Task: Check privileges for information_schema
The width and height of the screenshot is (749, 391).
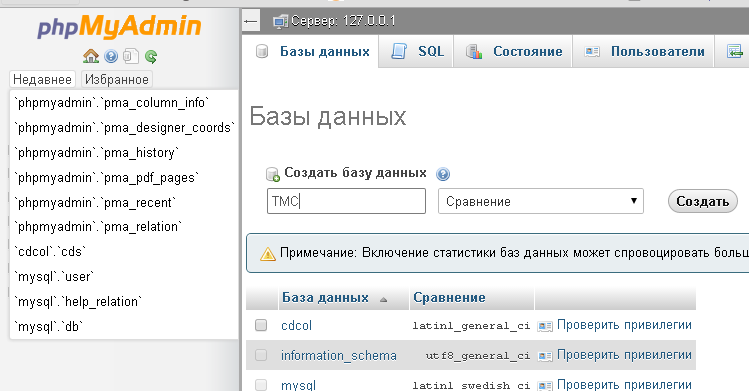Action: (624, 355)
